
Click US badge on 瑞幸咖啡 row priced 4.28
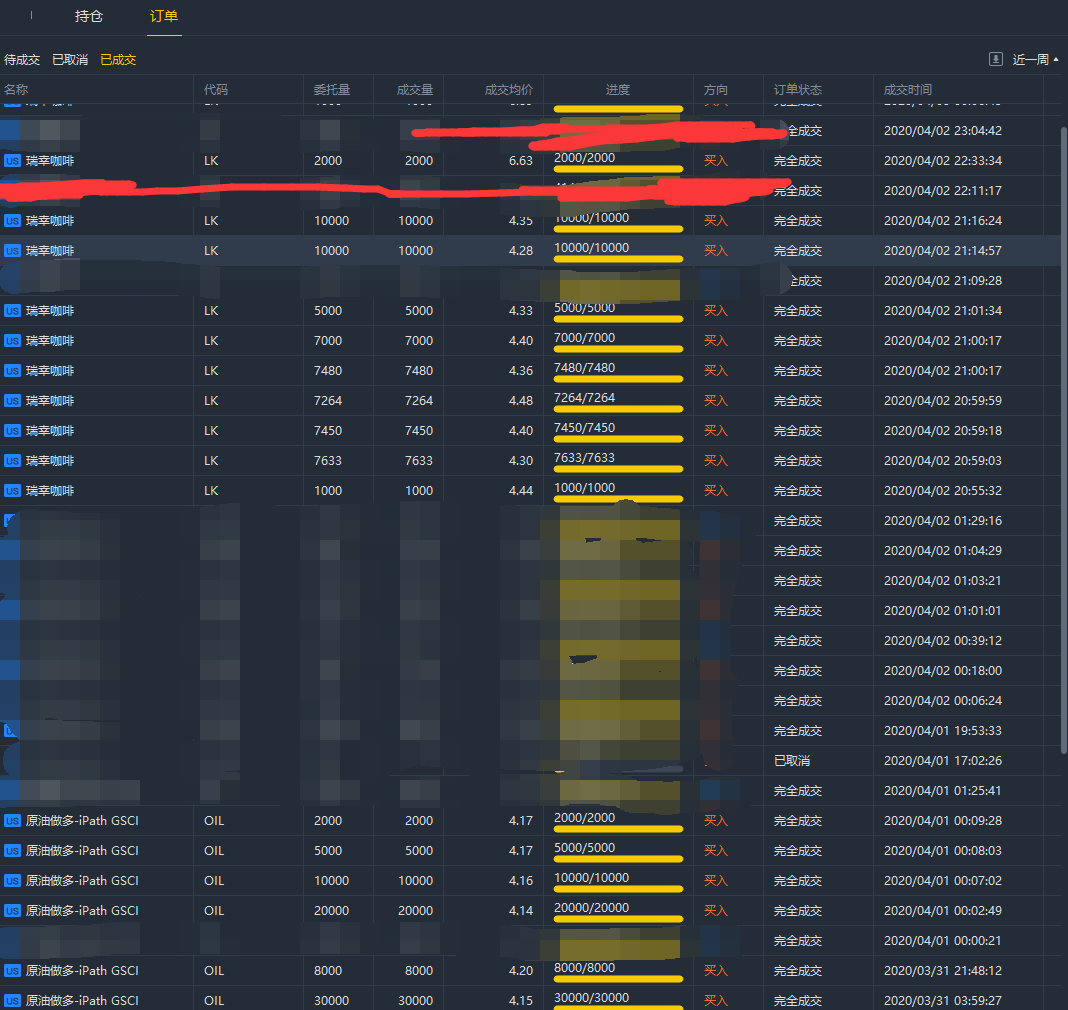[x=12, y=251]
